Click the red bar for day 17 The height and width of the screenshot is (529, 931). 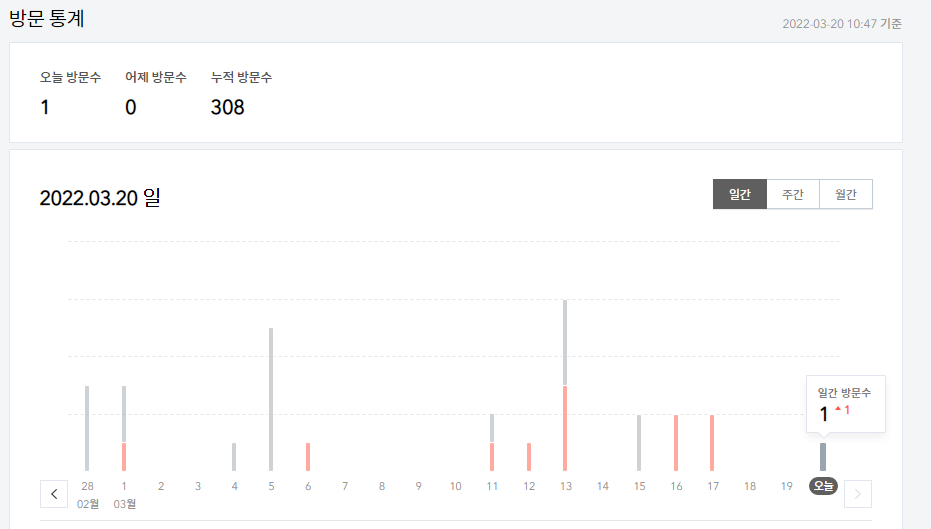click(712, 443)
